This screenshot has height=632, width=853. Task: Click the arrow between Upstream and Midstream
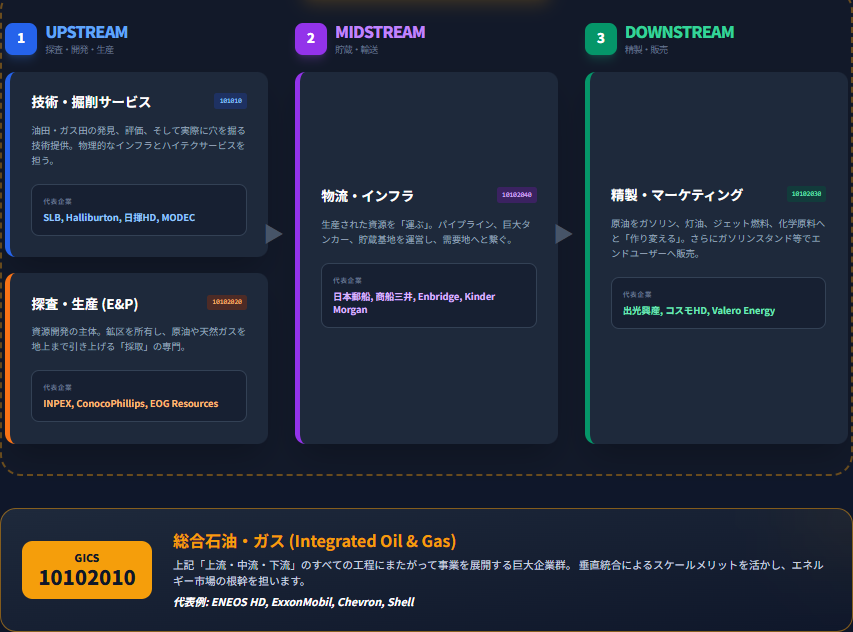pos(273,233)
